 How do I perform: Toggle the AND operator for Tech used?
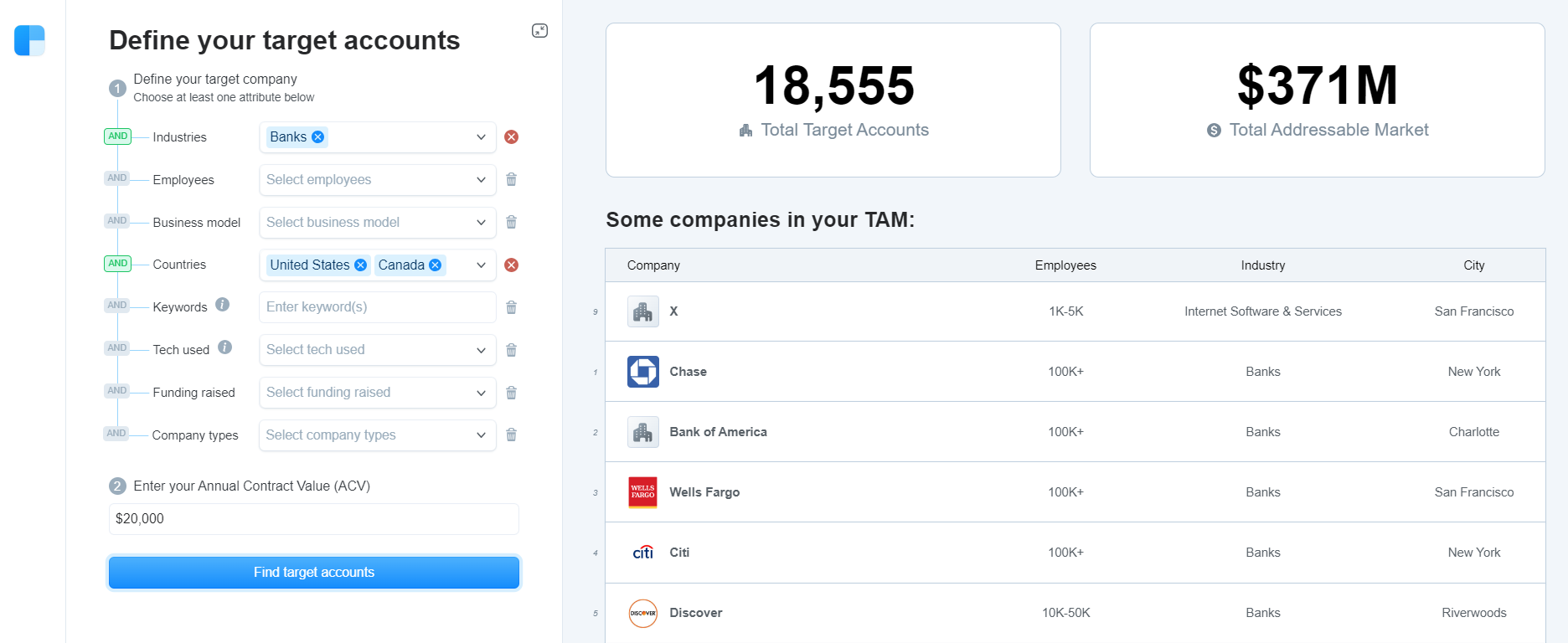click(117, 348)
